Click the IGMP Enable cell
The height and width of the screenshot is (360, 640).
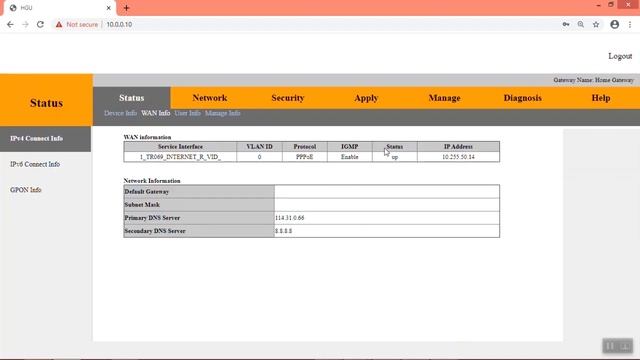pyautogui.click(x=350, y=157)
